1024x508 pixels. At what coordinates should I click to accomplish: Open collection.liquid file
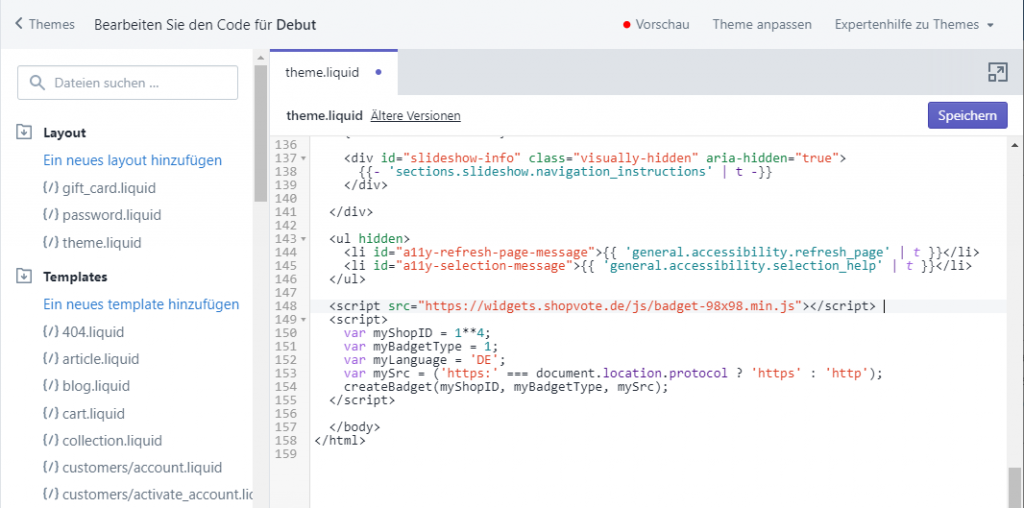112,441
